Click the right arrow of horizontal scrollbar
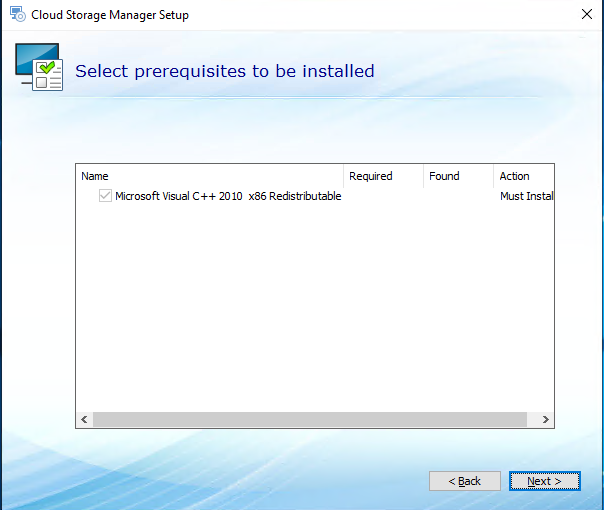This screenshot has height=510, width=604. coord(545,419)
